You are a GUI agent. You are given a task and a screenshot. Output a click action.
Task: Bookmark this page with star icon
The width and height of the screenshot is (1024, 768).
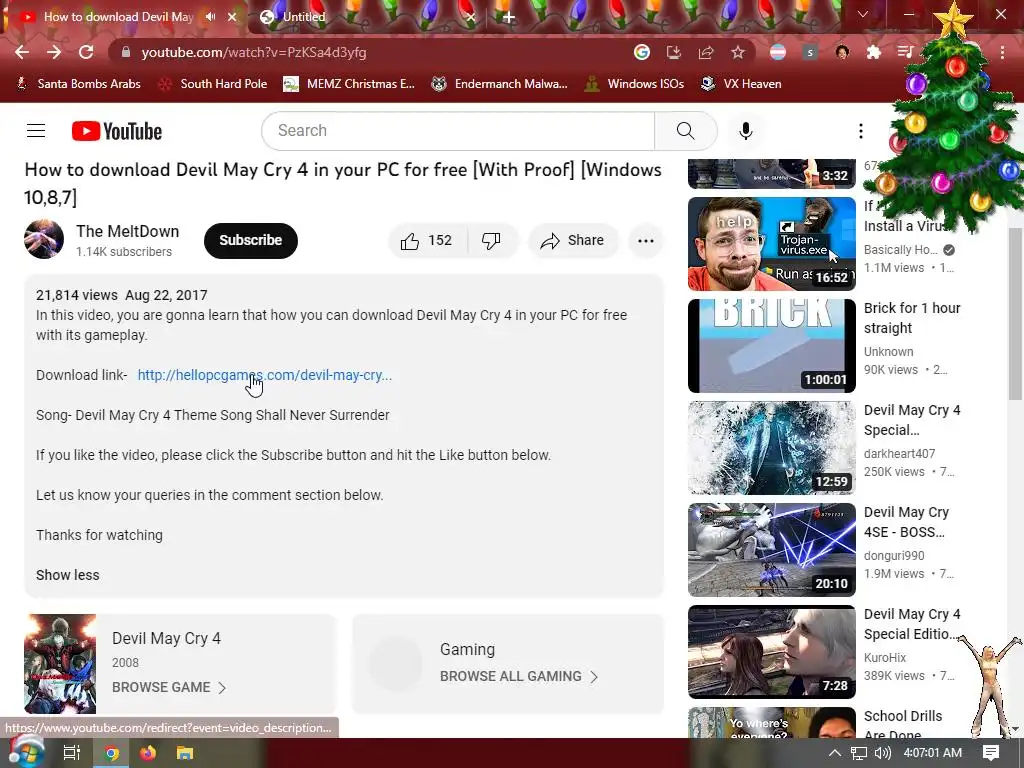pos(738,52)
